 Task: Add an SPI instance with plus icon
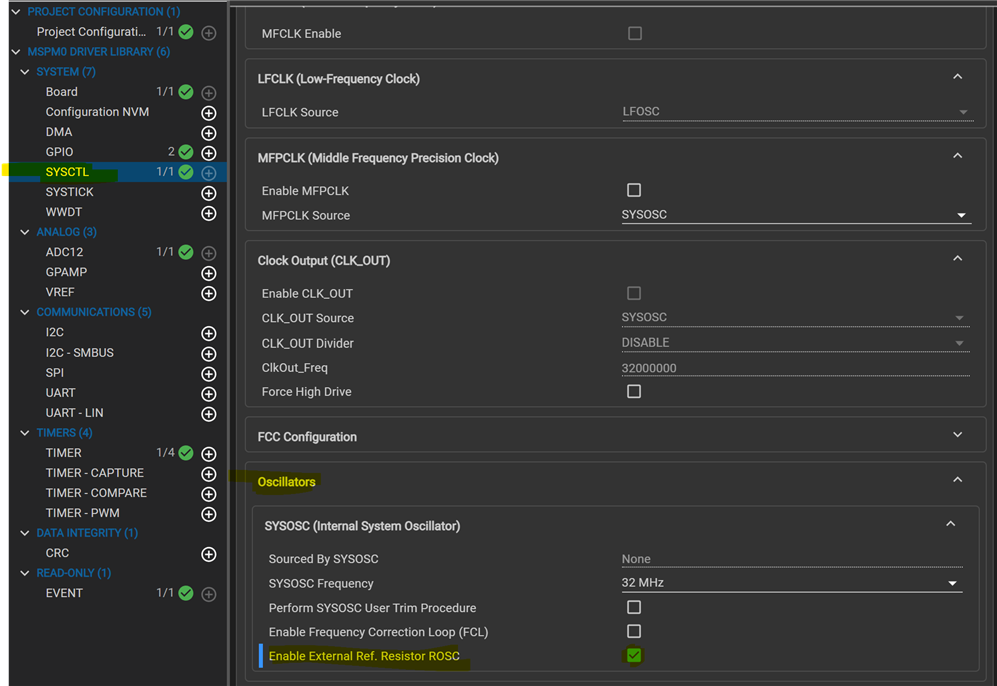[209, 374]
